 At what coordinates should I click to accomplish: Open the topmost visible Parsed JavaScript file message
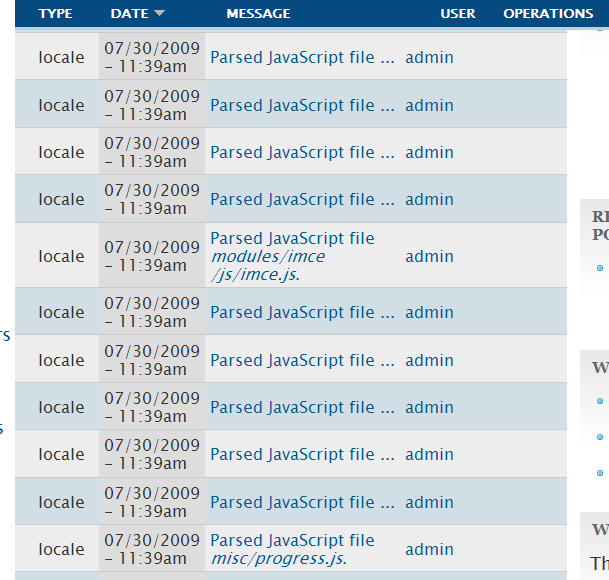click(x=302, y=57)
